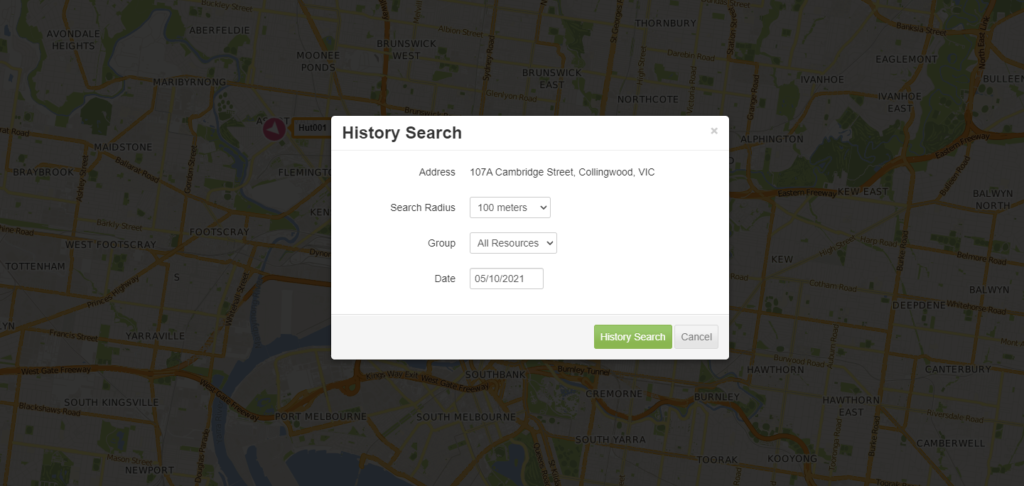The height and width of the screenshot is (486, 1024).
Task: Click NORTHCOTE label on the map
Action: click(x=648, y=100)
